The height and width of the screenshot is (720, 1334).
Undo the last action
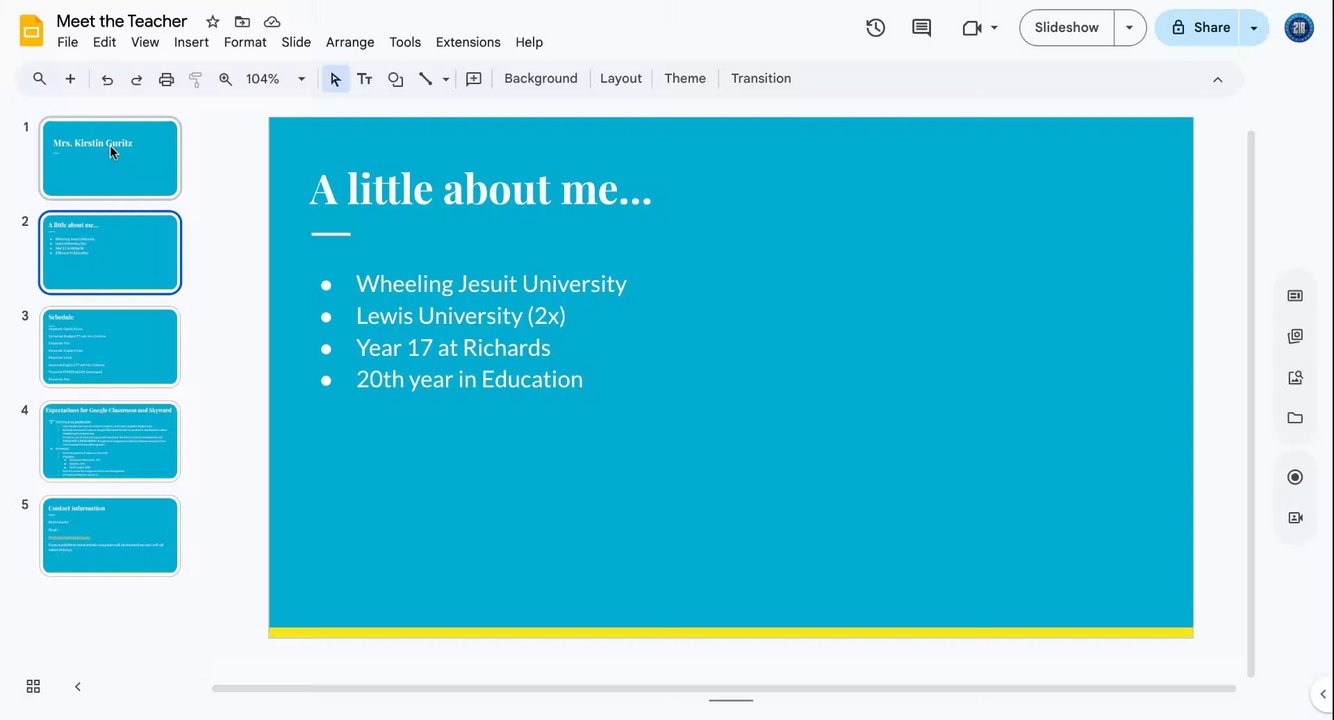click(x=107, y=79)
